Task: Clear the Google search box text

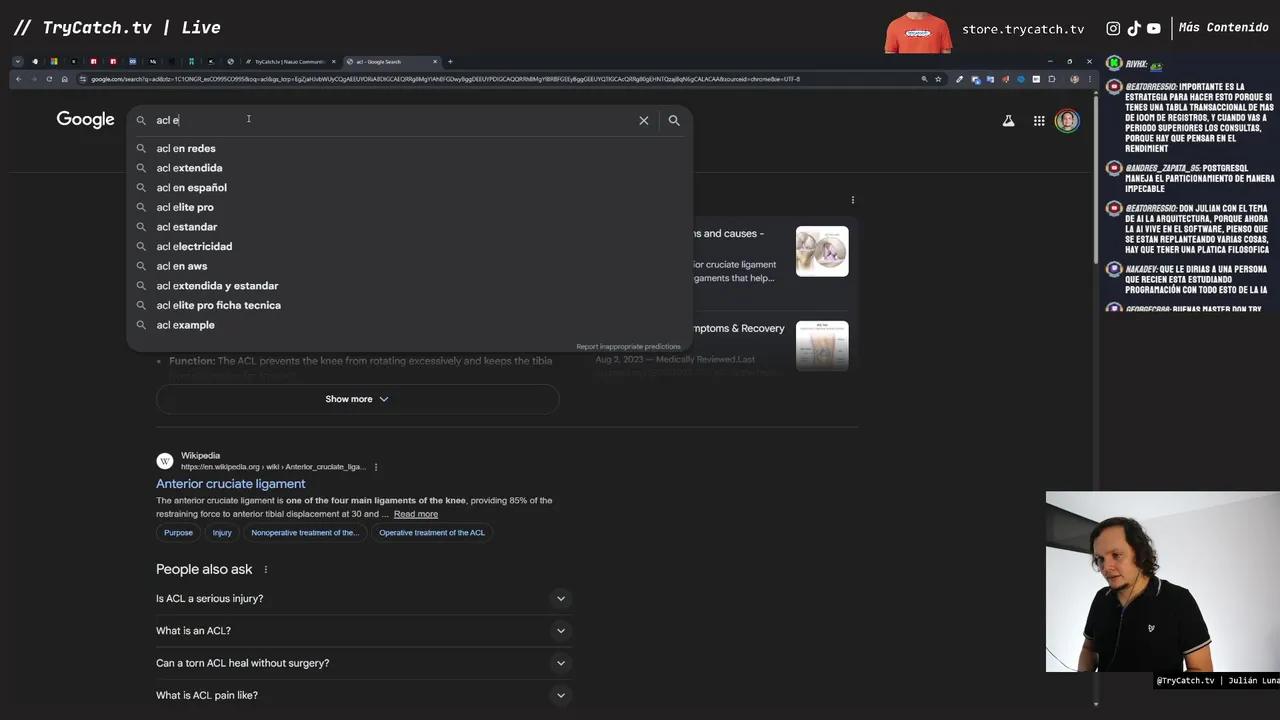Action: pos(644,120)
